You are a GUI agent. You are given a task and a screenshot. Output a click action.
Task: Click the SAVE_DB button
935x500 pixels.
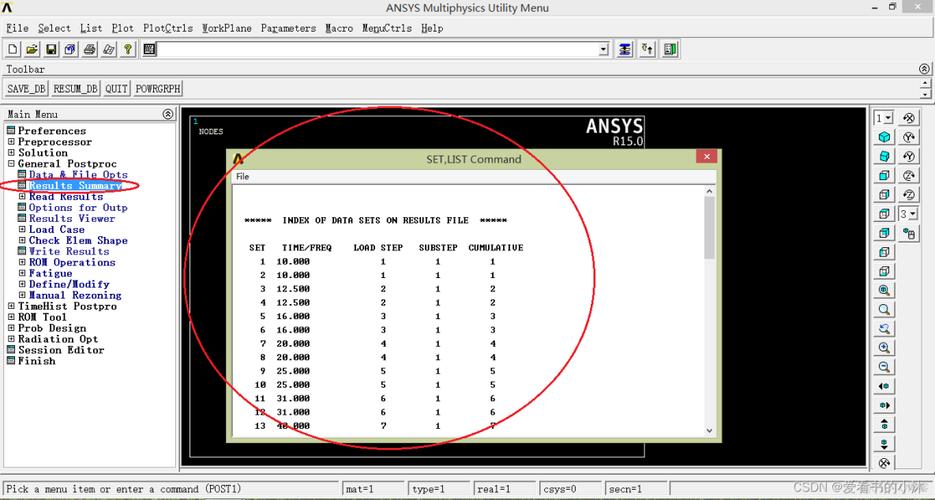[x=27, y=89]
